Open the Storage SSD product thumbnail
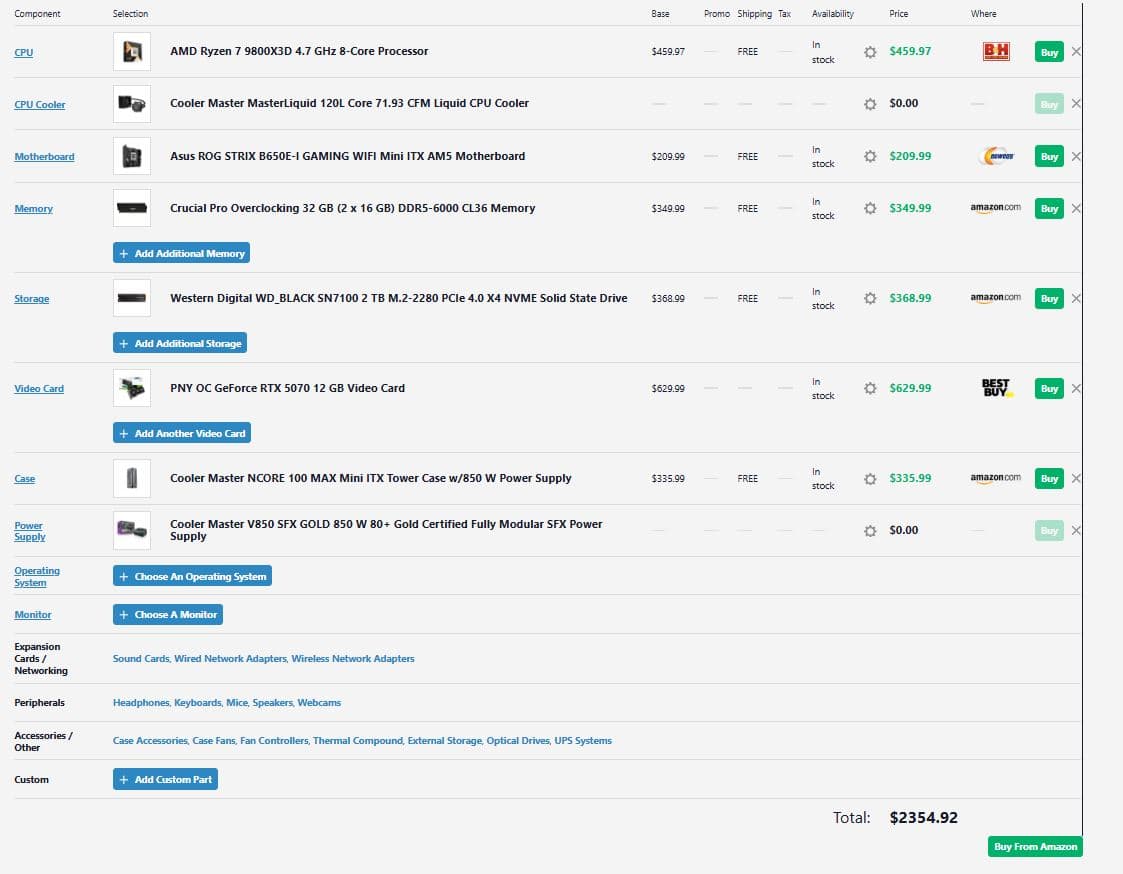This screenshot has width=1123, height=874. [x=132, y=298]
